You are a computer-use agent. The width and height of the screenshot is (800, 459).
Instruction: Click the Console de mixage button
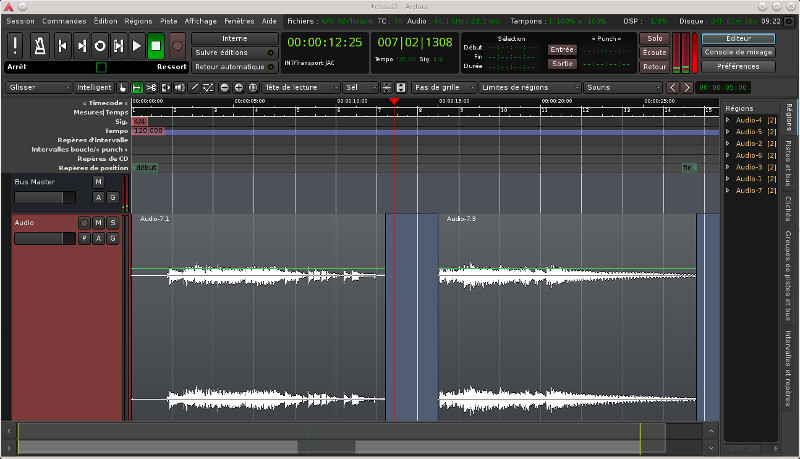click(x=739, y=52)
